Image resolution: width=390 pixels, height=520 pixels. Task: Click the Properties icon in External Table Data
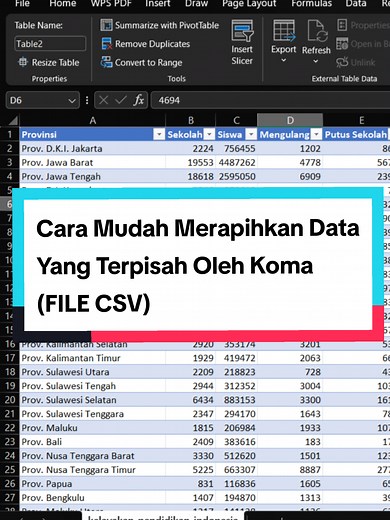pyautogui.click(x=342, y=25)
